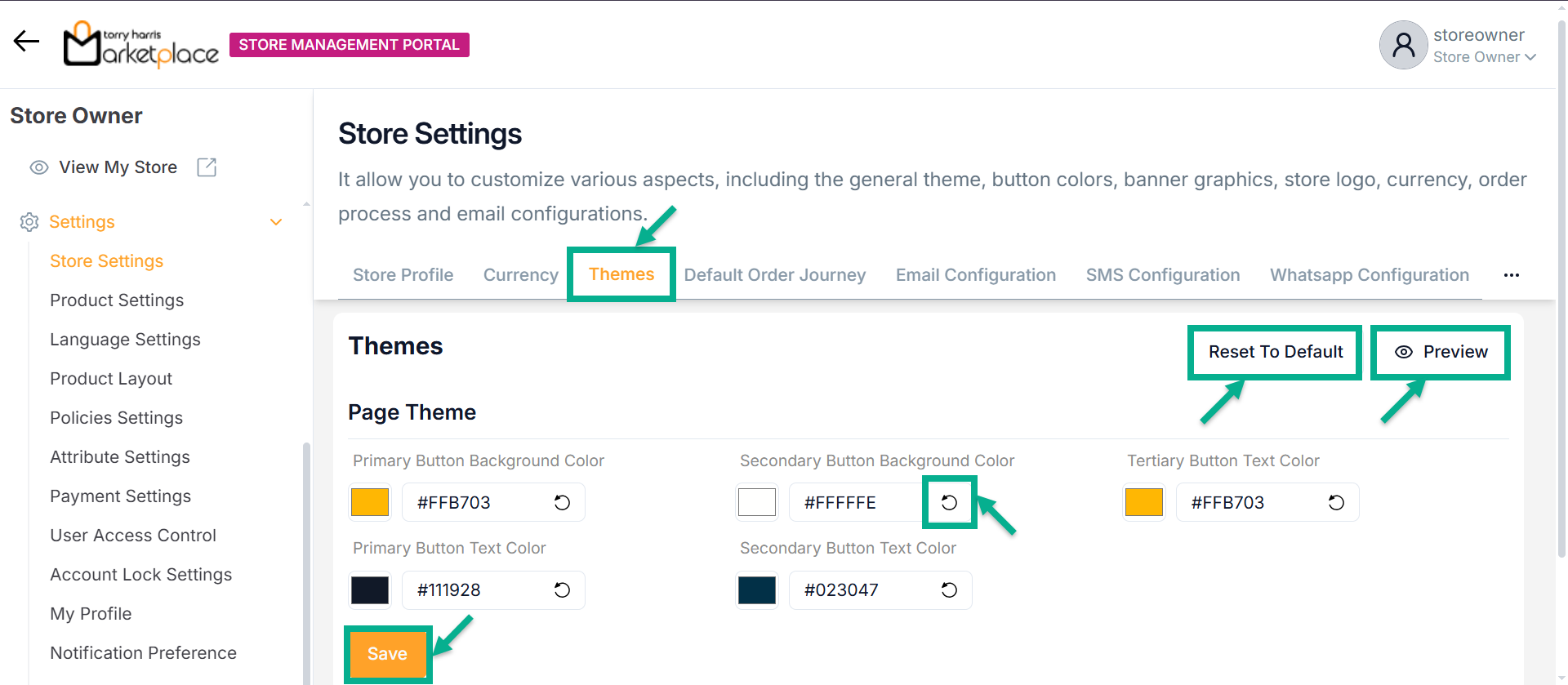Preview the store theme
The height and width of the screenshot is (685, 1568).
tap(1441, 352)
